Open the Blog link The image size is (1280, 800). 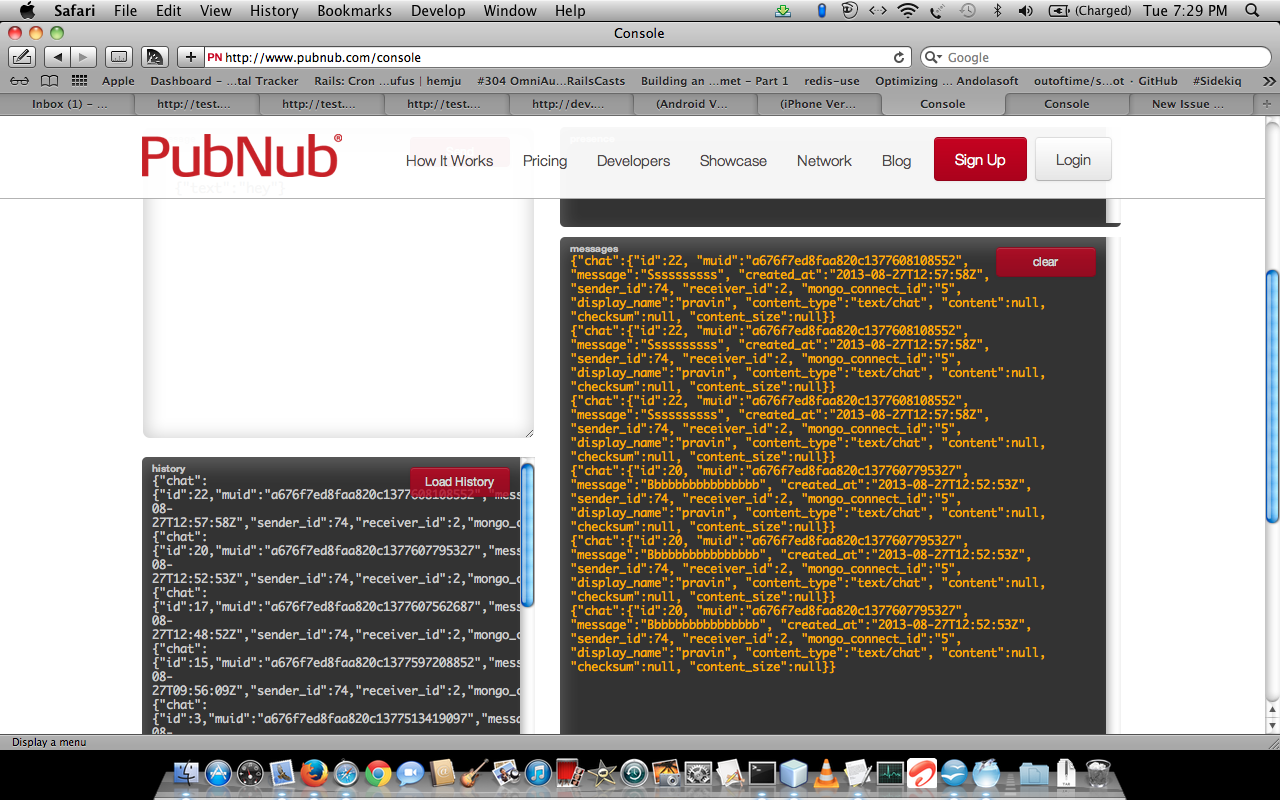click(896, 160)
